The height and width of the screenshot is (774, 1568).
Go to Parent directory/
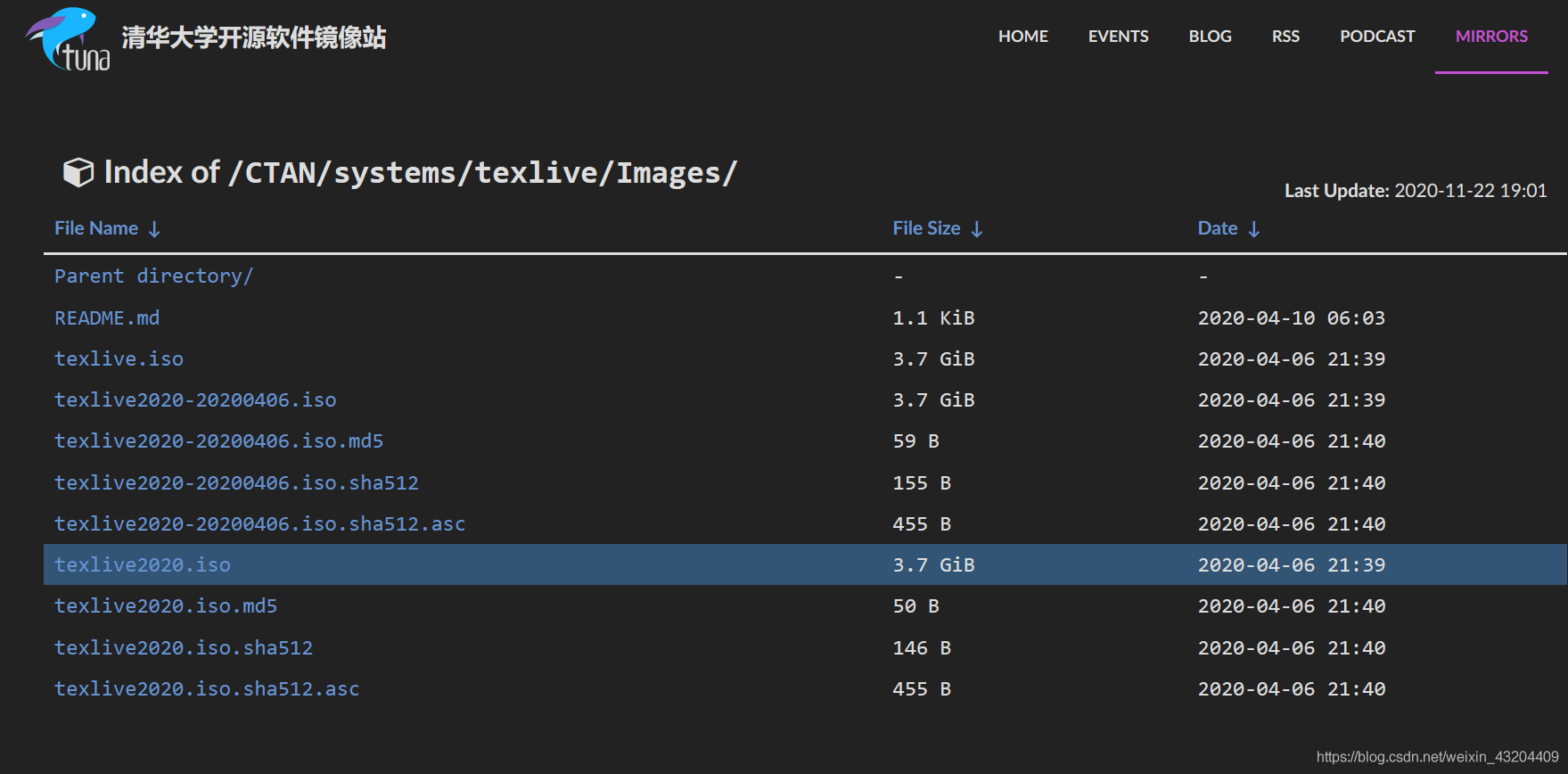[153, 276]
